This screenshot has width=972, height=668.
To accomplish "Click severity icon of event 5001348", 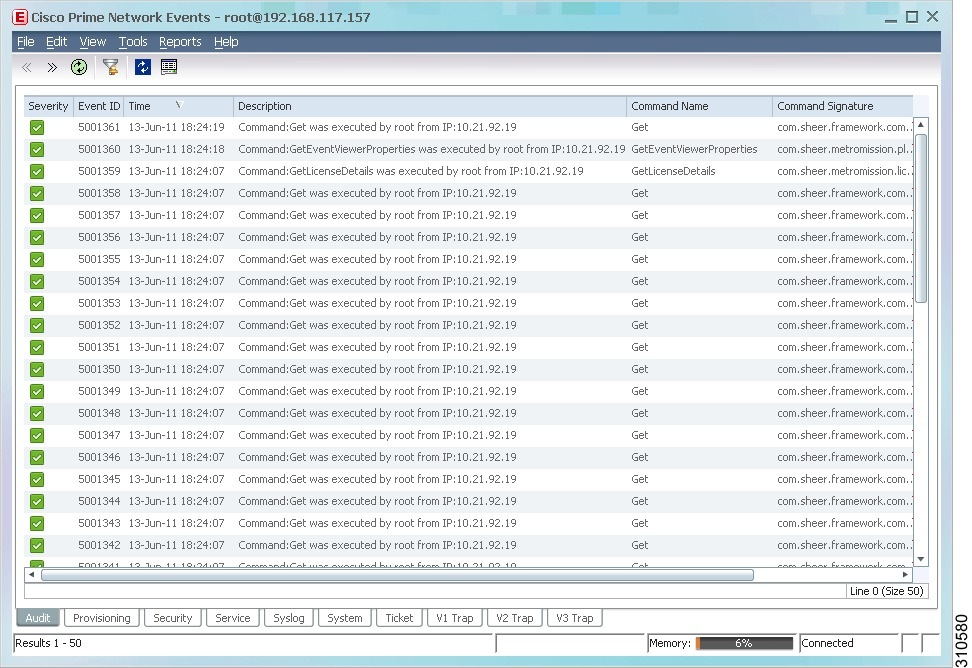I will [x=37, y=413].
